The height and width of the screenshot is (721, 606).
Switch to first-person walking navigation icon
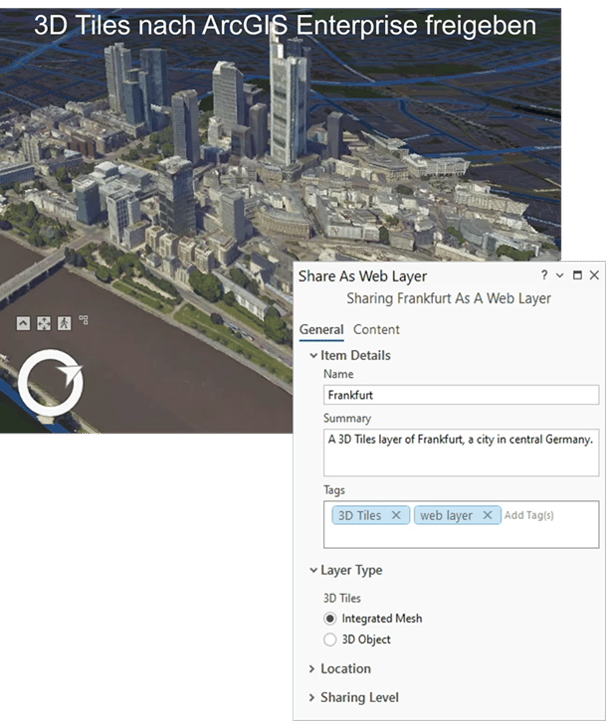64,323
